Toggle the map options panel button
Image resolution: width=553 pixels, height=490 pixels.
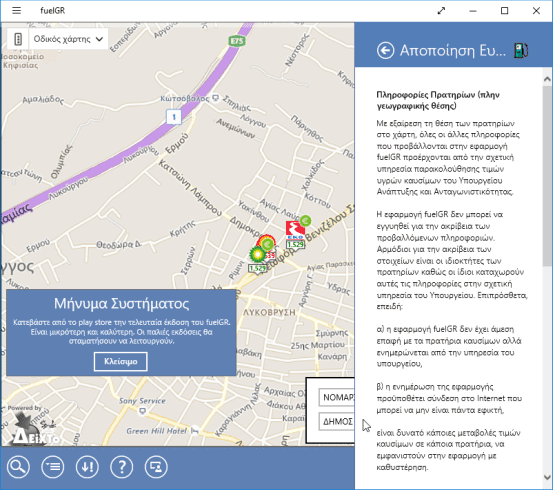pos(18,39)
